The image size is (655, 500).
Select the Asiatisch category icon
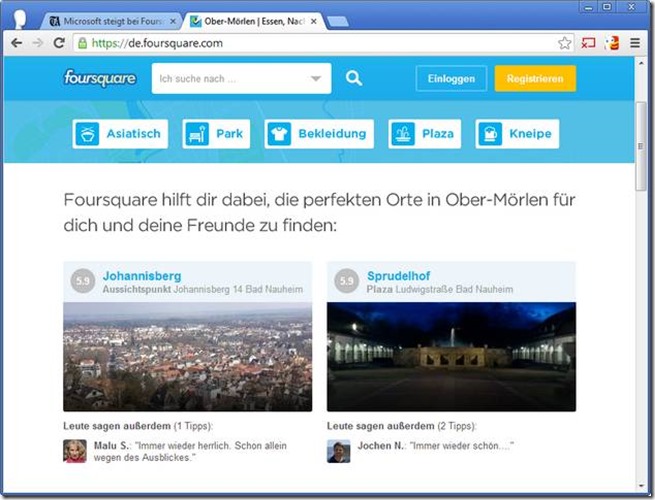click(x=89, y=134)
